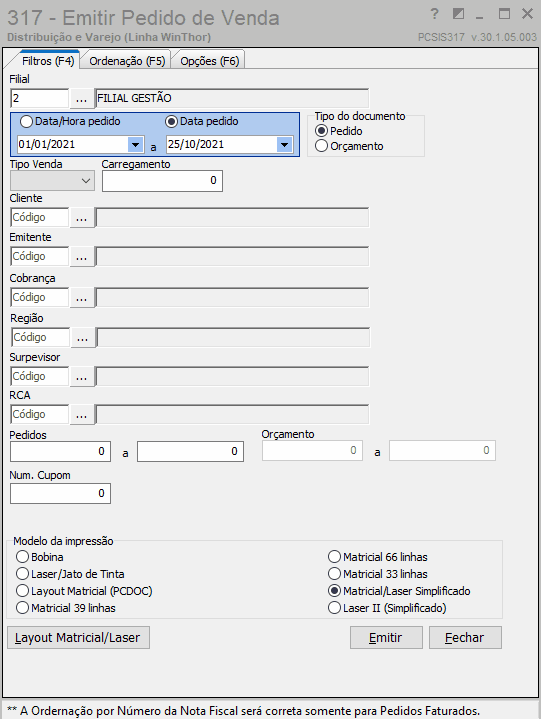Switch to the Ordenação (F5) tab
541x719 pixels.
point(127,61)
